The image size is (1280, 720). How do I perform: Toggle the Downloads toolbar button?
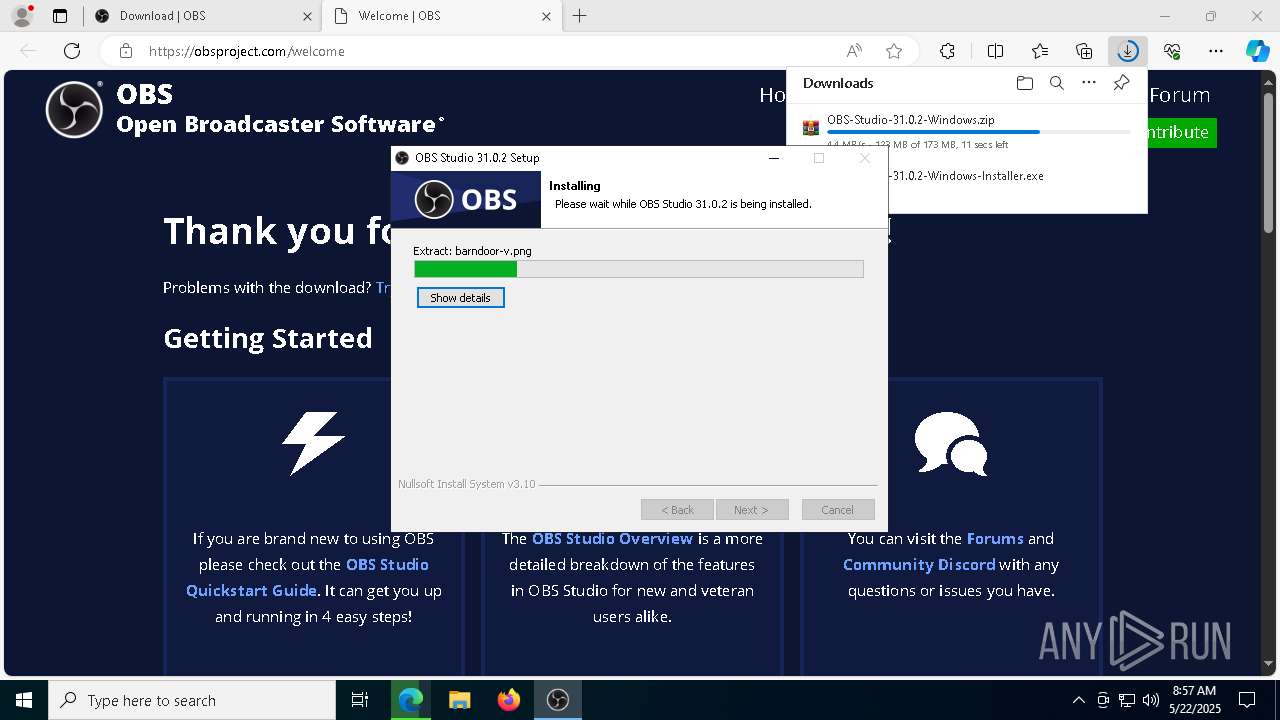pyautogui.click(x=1128, y=51)
